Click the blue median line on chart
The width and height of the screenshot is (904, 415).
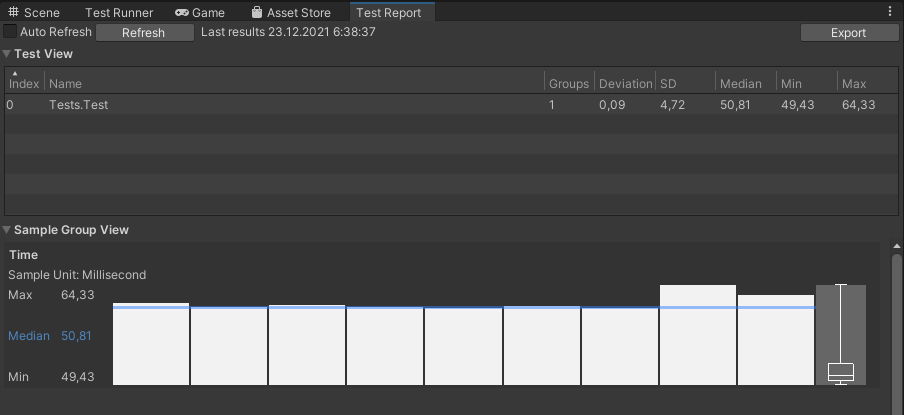click(464, 308)
